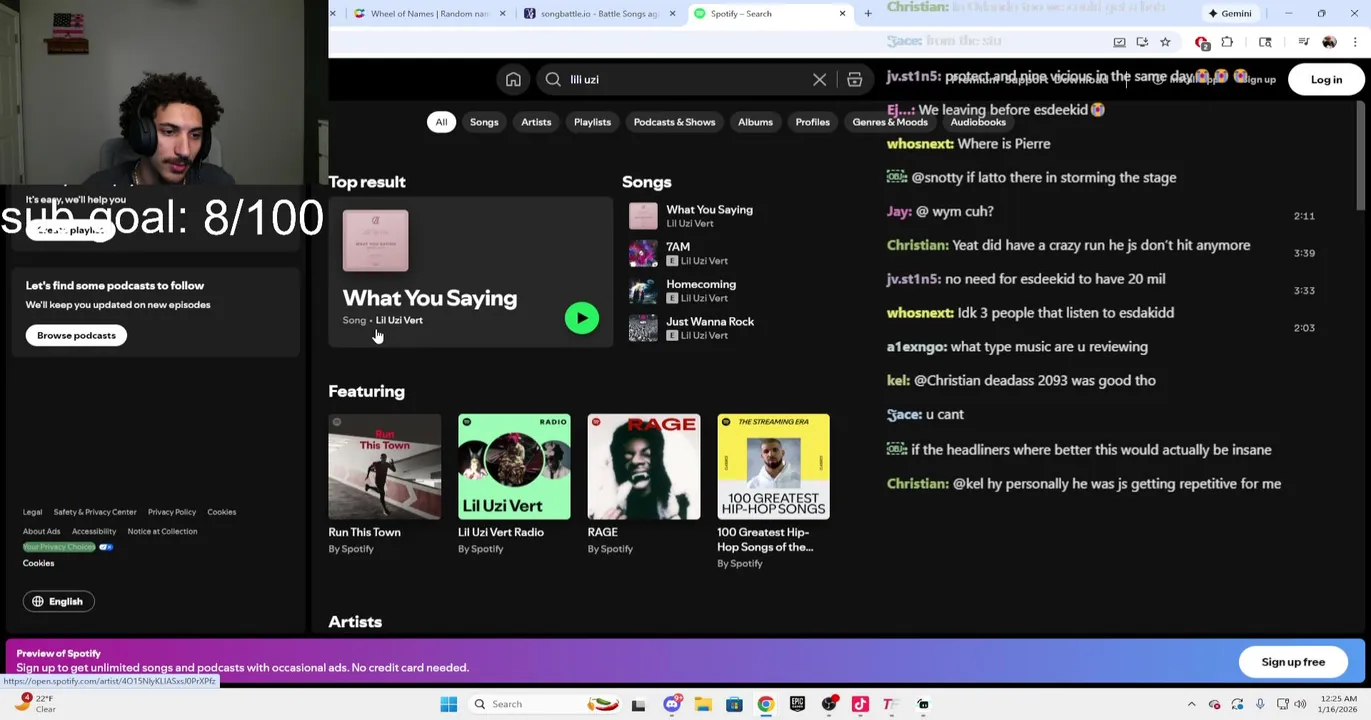Bookmark this page with star icon
Screen dimensions: 1371x720
point(1165,42)
